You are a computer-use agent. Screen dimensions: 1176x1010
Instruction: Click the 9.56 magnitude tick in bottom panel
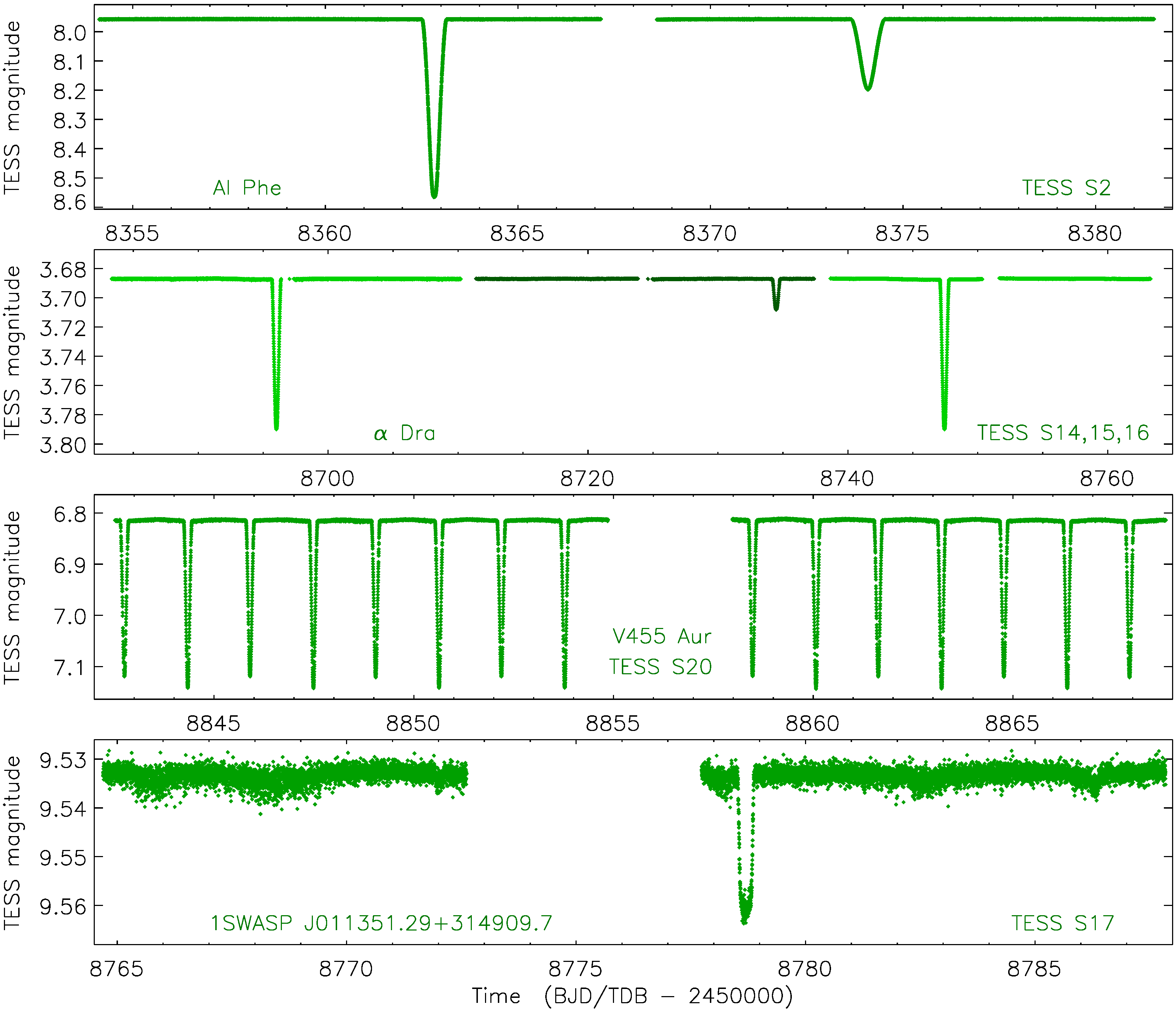pos(62,907)
